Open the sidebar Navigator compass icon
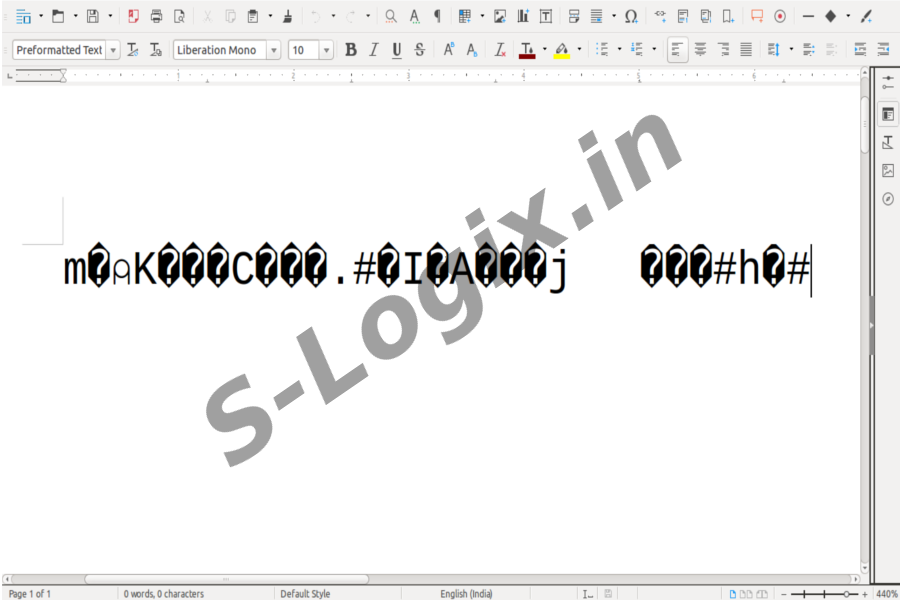 pos(888,199)
